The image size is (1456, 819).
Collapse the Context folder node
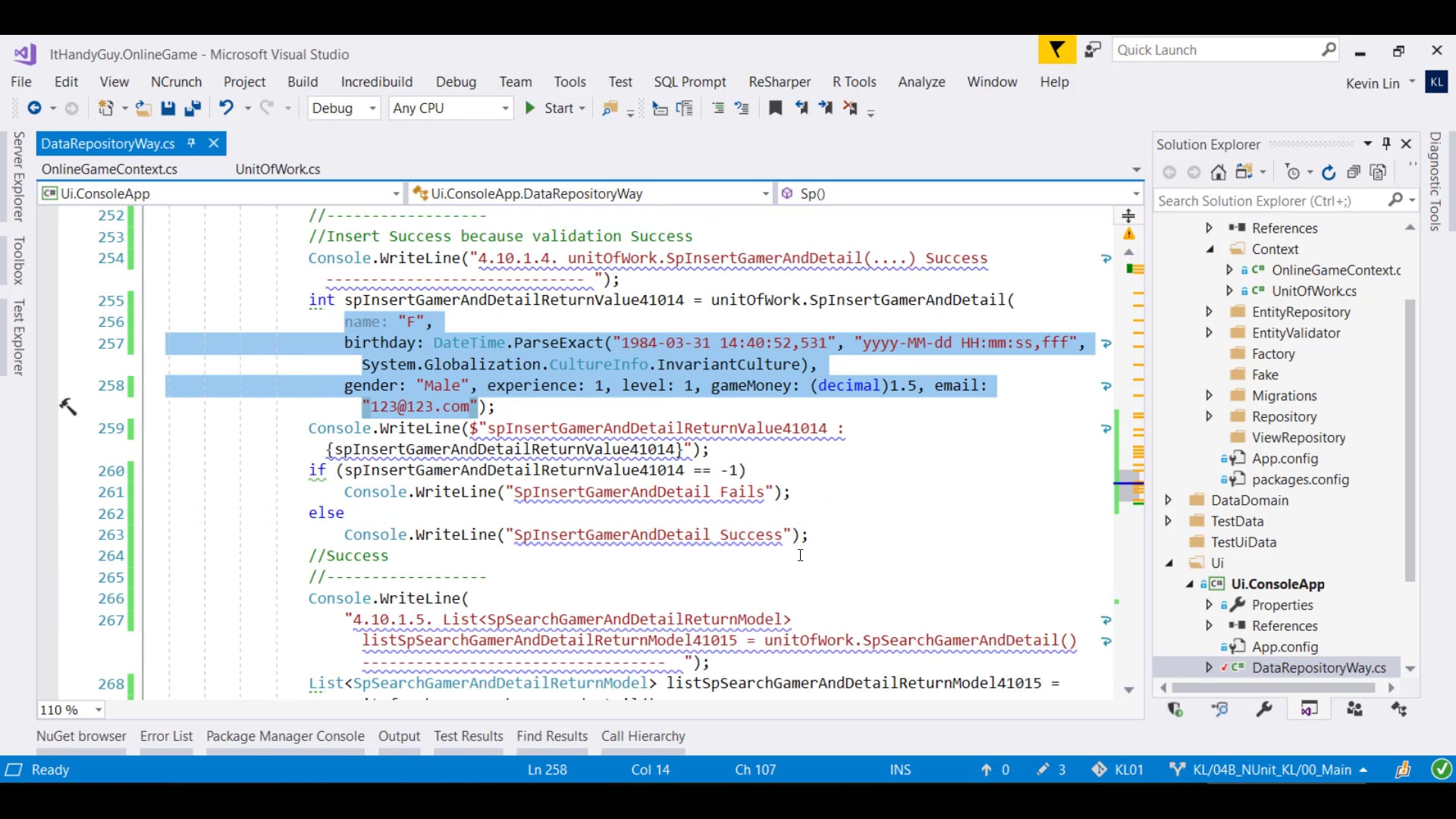[1210, 249]
